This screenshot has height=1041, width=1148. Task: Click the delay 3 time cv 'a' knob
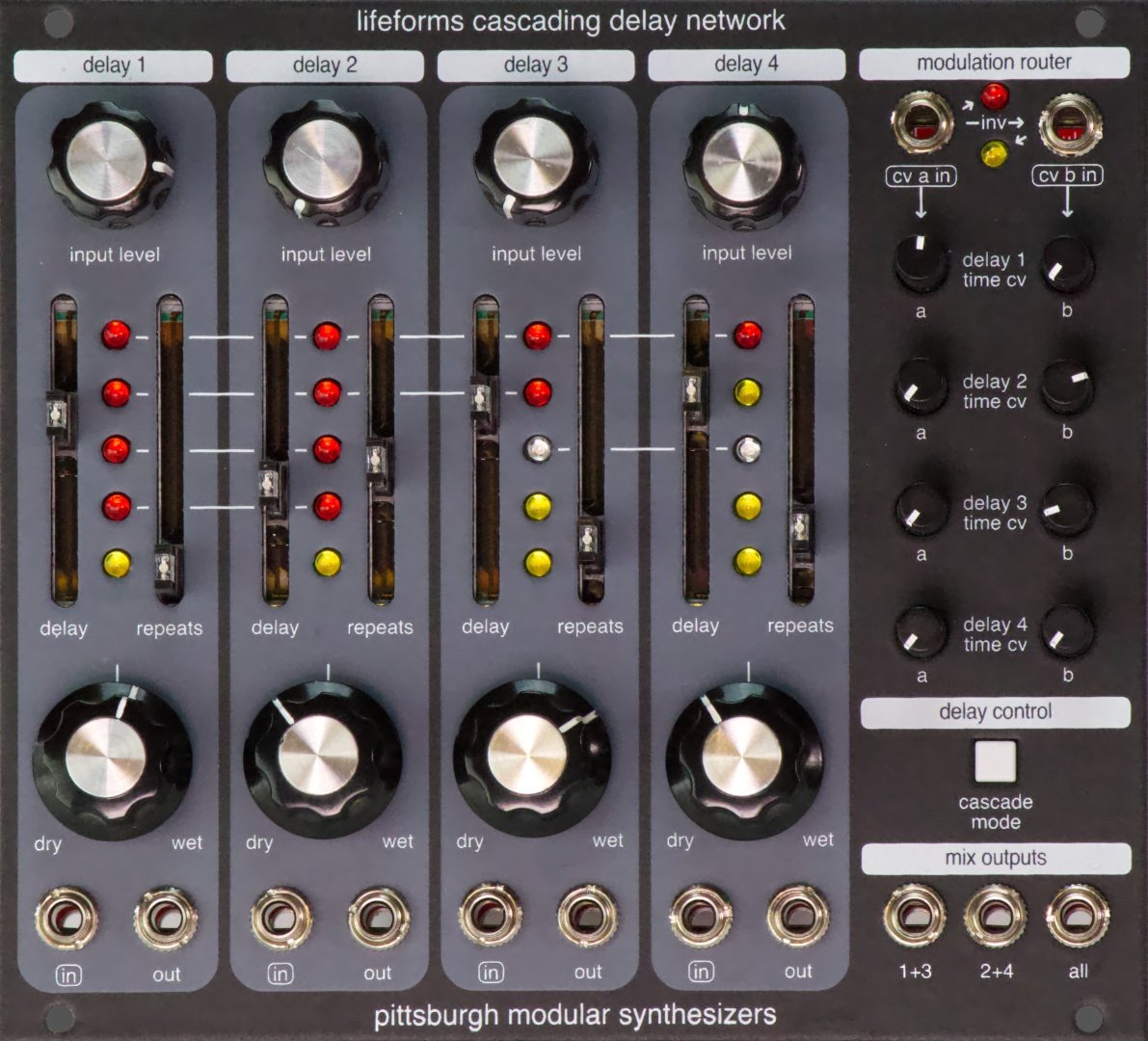(921, 510)
